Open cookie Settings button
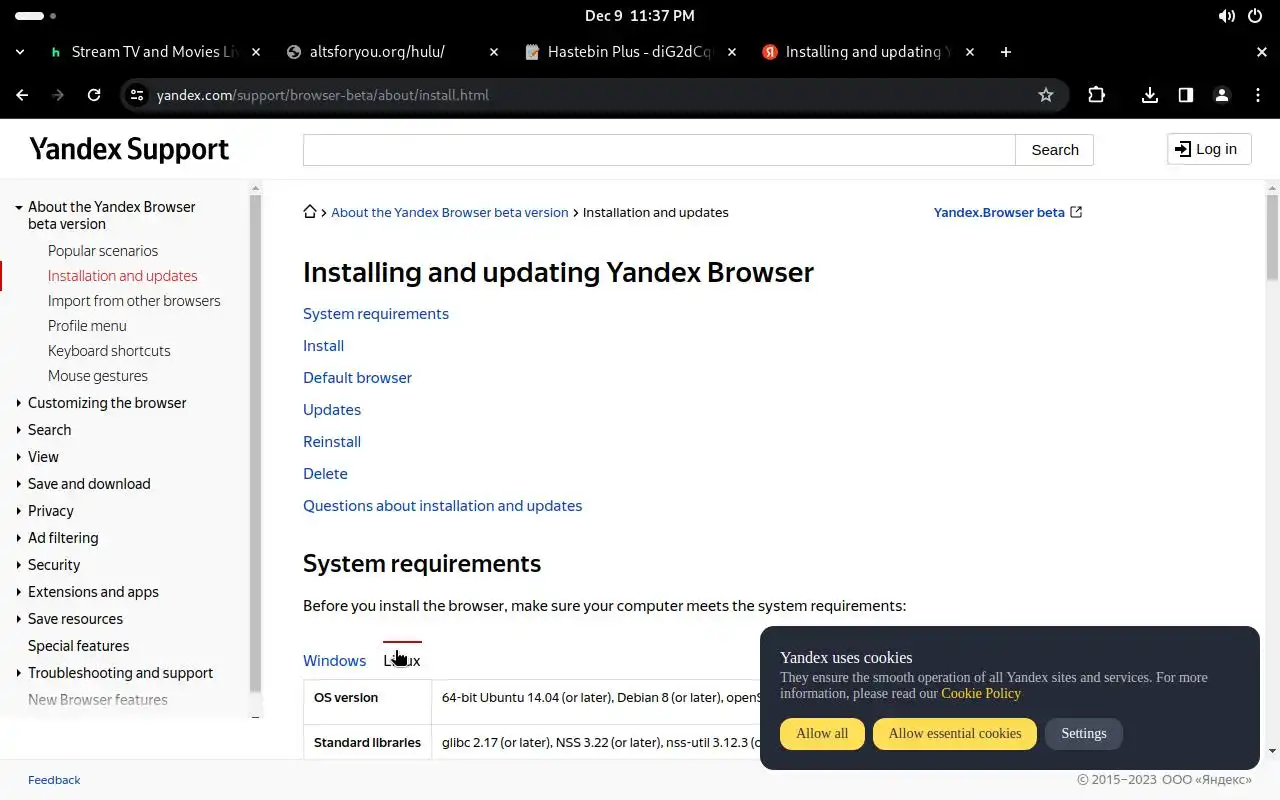1280x800 pixels. 1084,733
